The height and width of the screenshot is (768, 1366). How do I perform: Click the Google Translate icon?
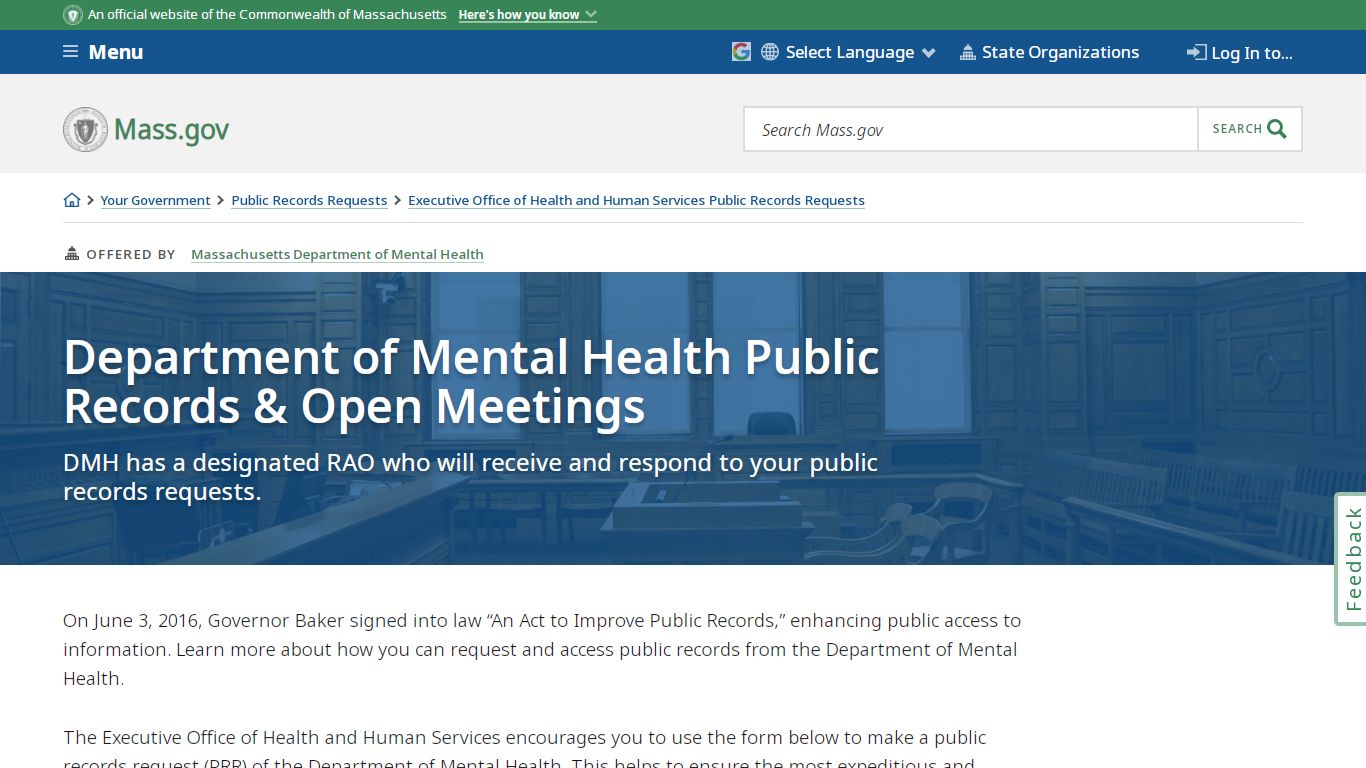click(x=741, y=52)
